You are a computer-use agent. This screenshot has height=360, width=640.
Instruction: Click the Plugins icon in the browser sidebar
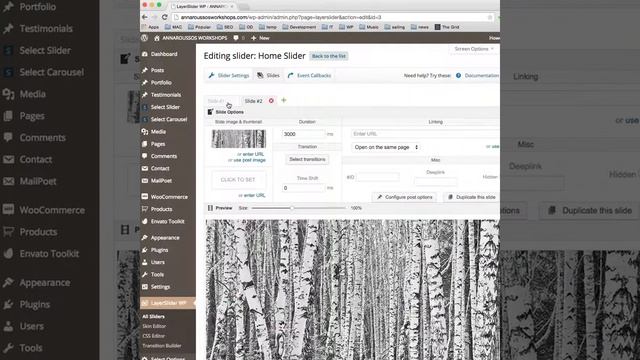pos(144,250)
